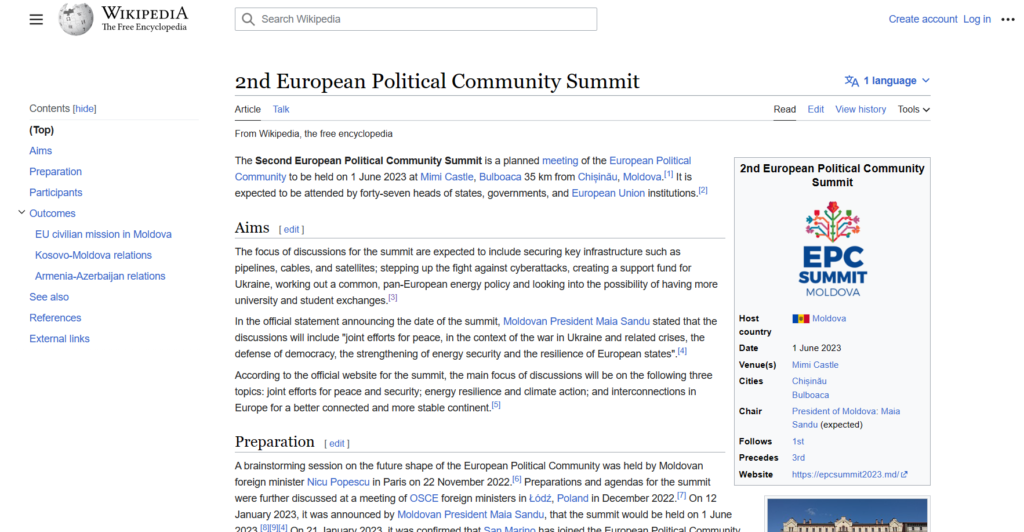Go to See also in contents
This screenshot has width=1024, height=532.
49,297
